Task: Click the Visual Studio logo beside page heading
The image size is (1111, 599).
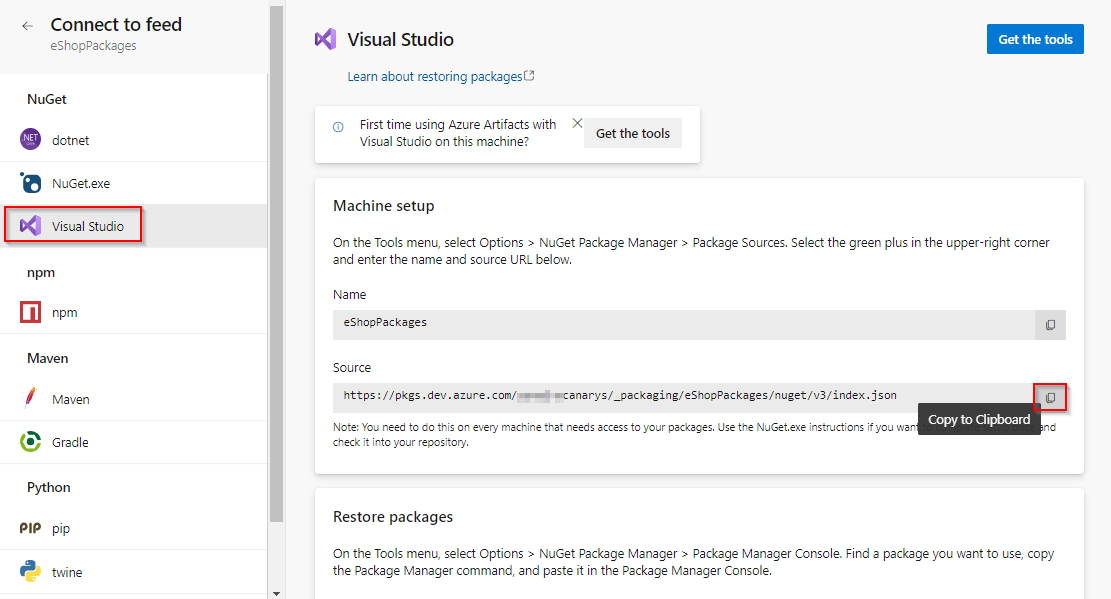Action: 325,39
